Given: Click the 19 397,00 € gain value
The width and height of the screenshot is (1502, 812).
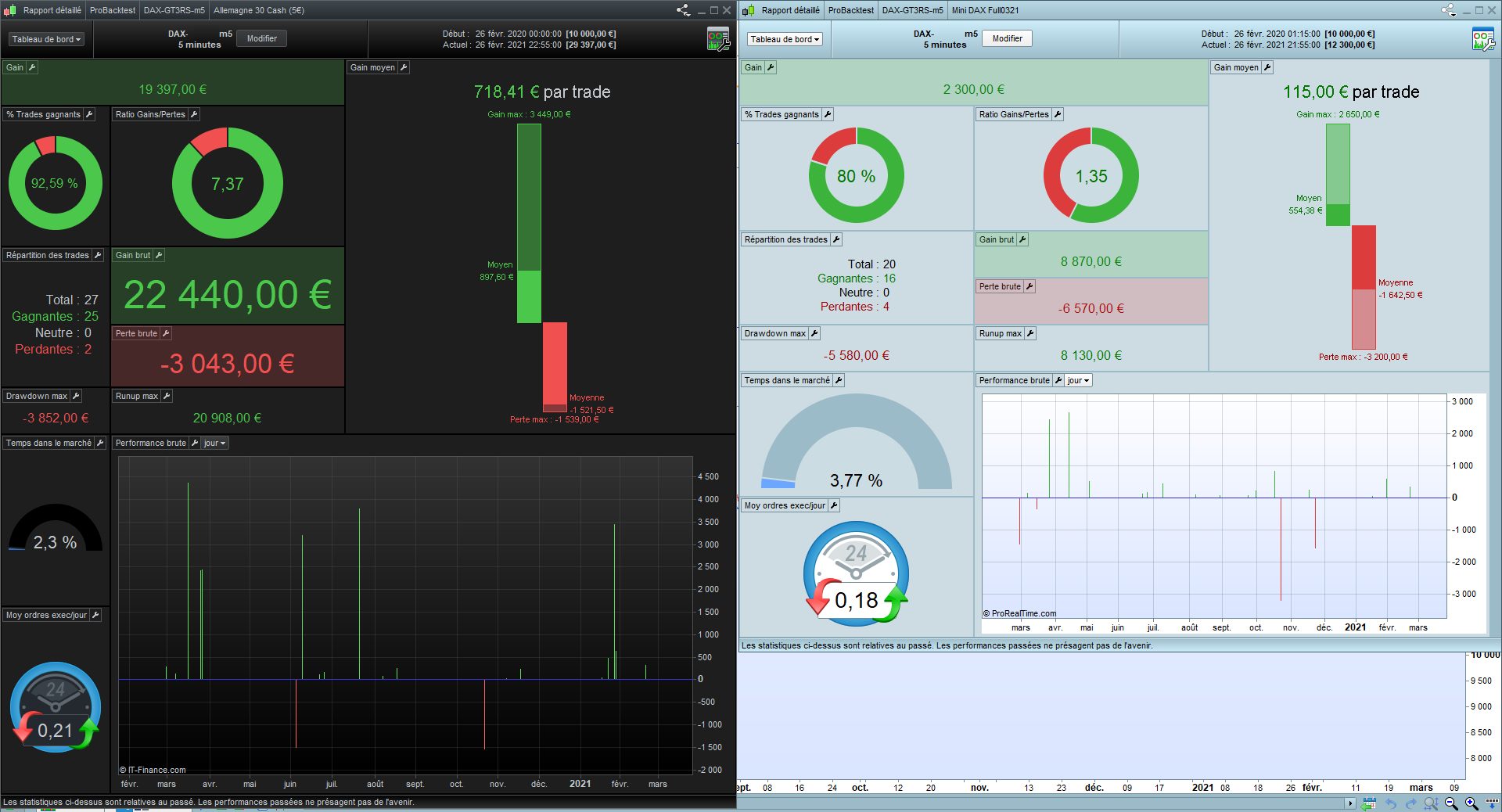Looking at the screenshot, I should pos(173,90).
